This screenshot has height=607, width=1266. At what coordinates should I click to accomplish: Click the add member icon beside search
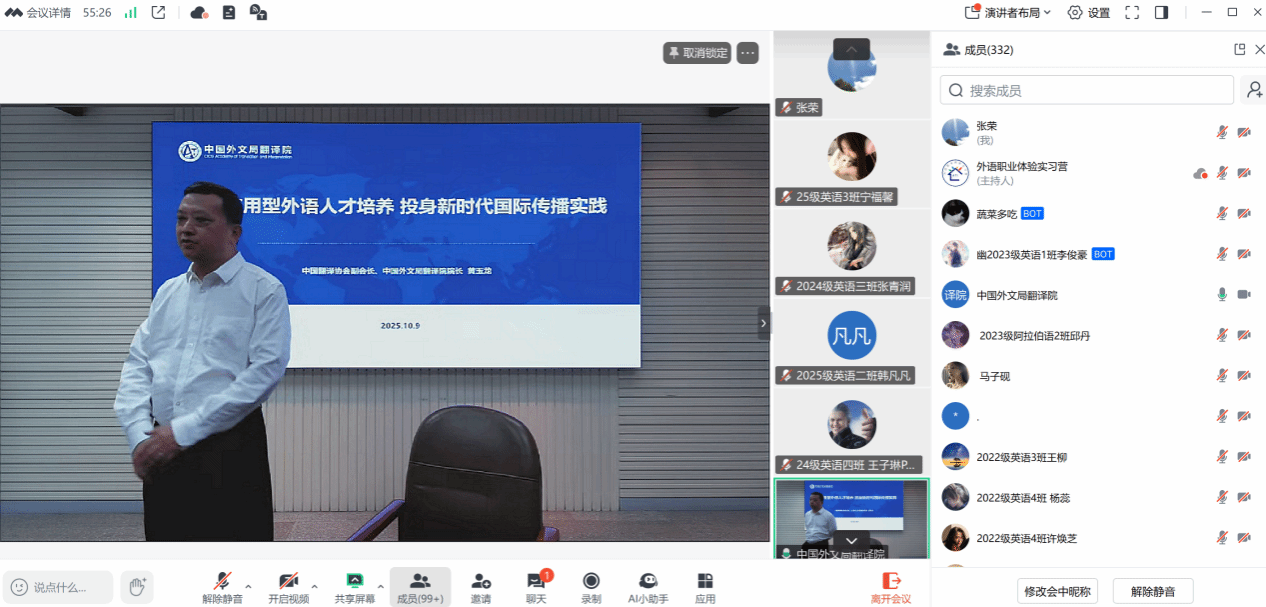click(1253, 90)
